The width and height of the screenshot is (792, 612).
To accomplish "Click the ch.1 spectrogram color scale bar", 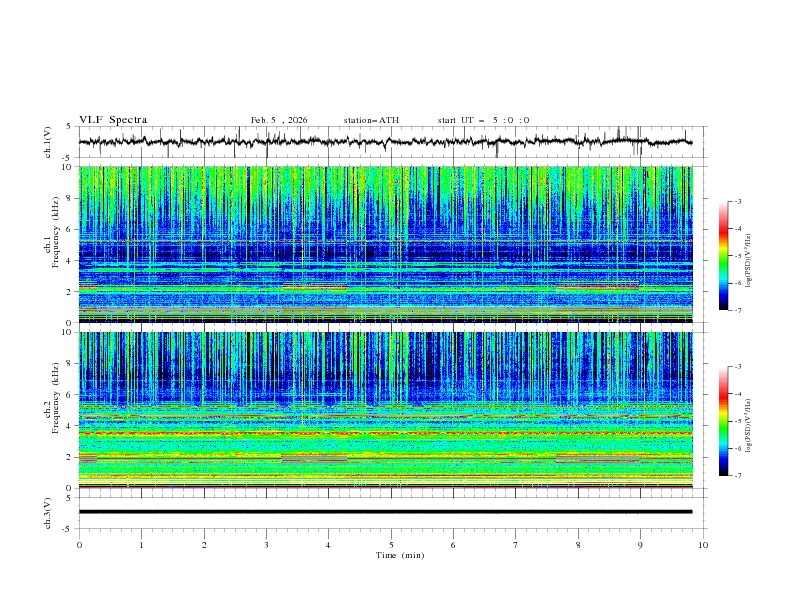I will coord(724,256).
